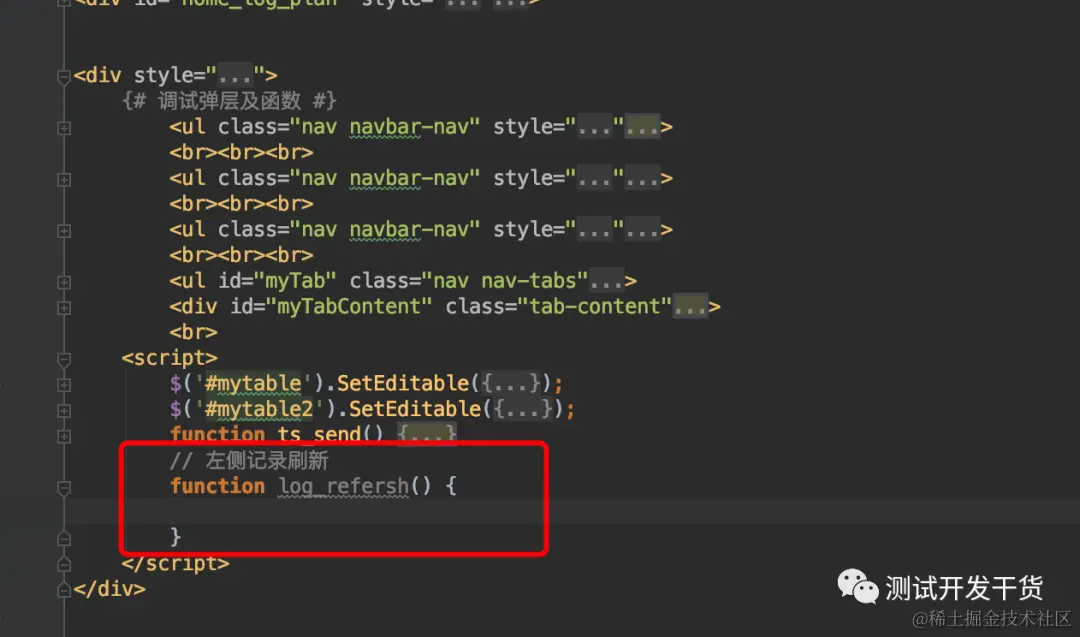Expand folded {...} in #mytable SetEditable call
The height and width of the screenshot is (637, 1080).
tap(510, 383)
